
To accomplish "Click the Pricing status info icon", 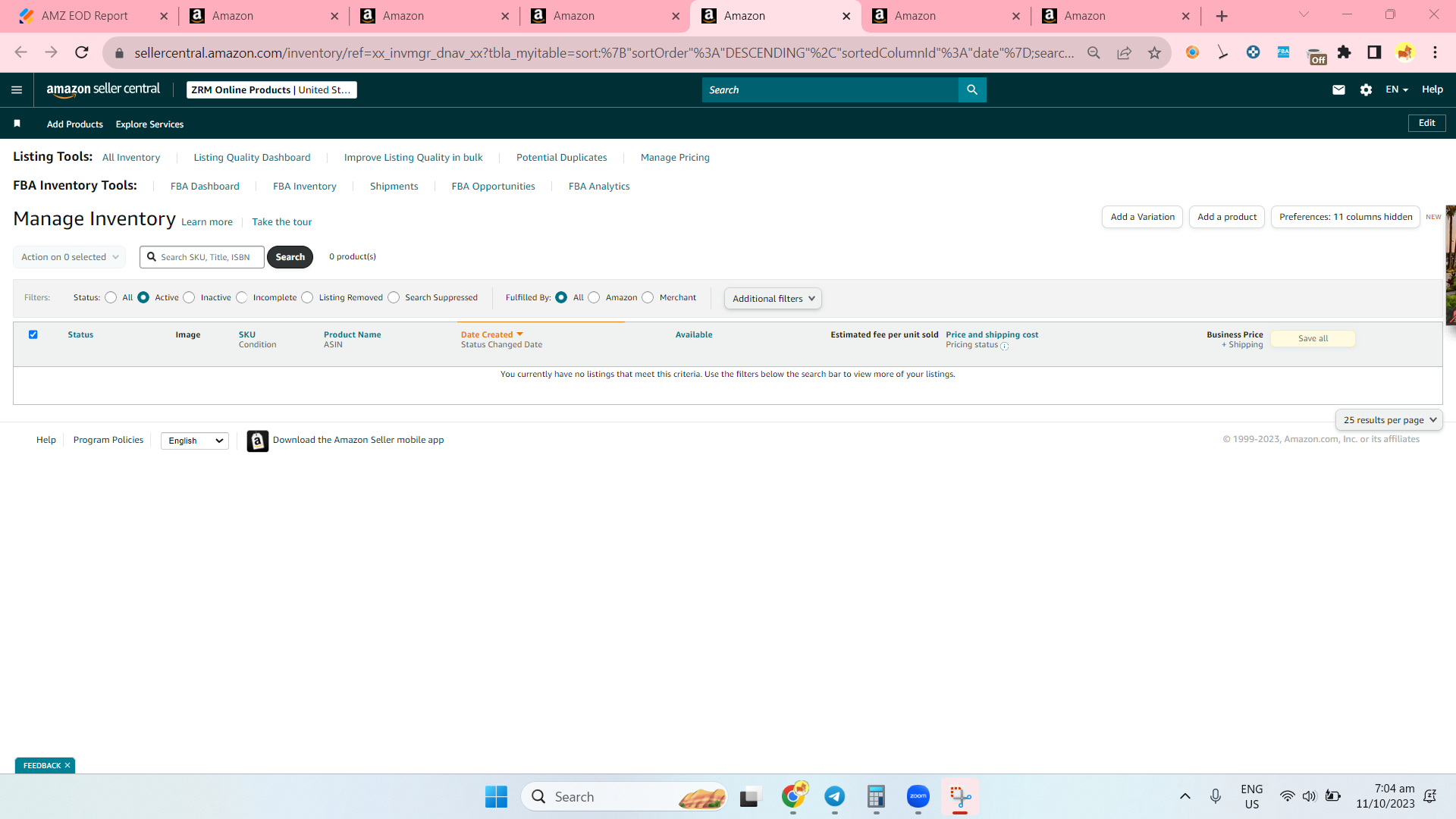I will pyautogui.click(x=1005, y=346).
